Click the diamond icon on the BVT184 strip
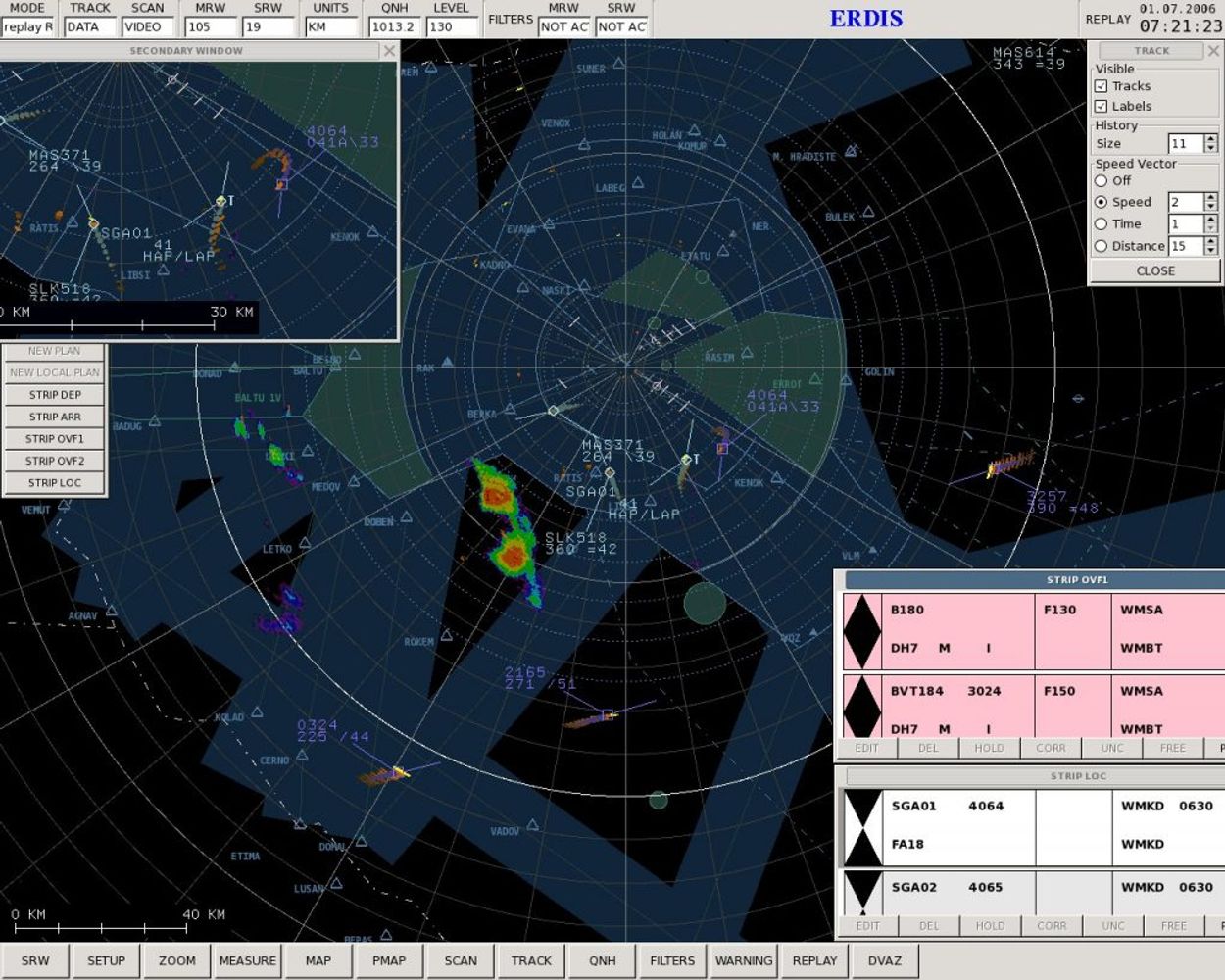This screenshot has width=1225, height=980. (862, 708)
